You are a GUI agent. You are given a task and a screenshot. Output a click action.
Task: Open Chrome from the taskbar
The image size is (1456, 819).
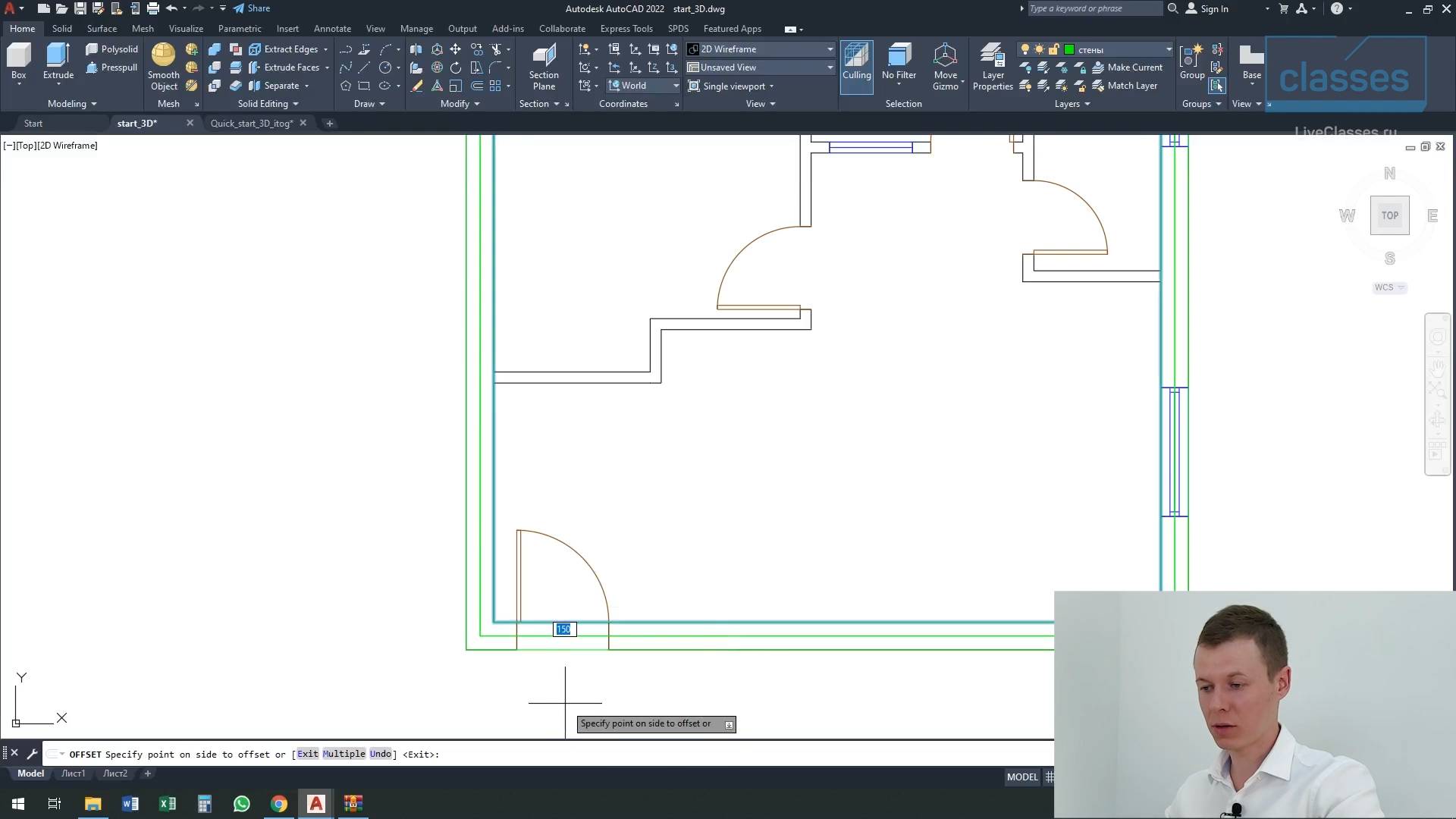point(279,804)
